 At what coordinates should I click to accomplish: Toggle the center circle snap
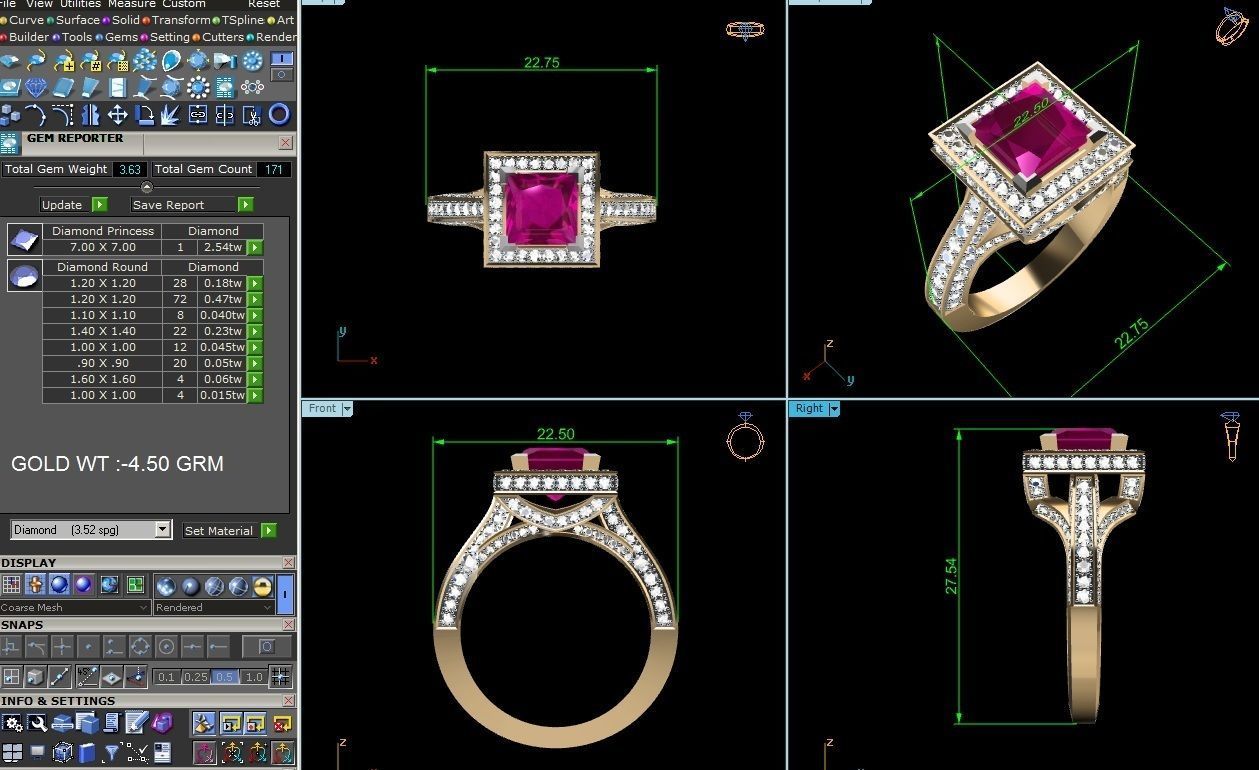point(166,647)
